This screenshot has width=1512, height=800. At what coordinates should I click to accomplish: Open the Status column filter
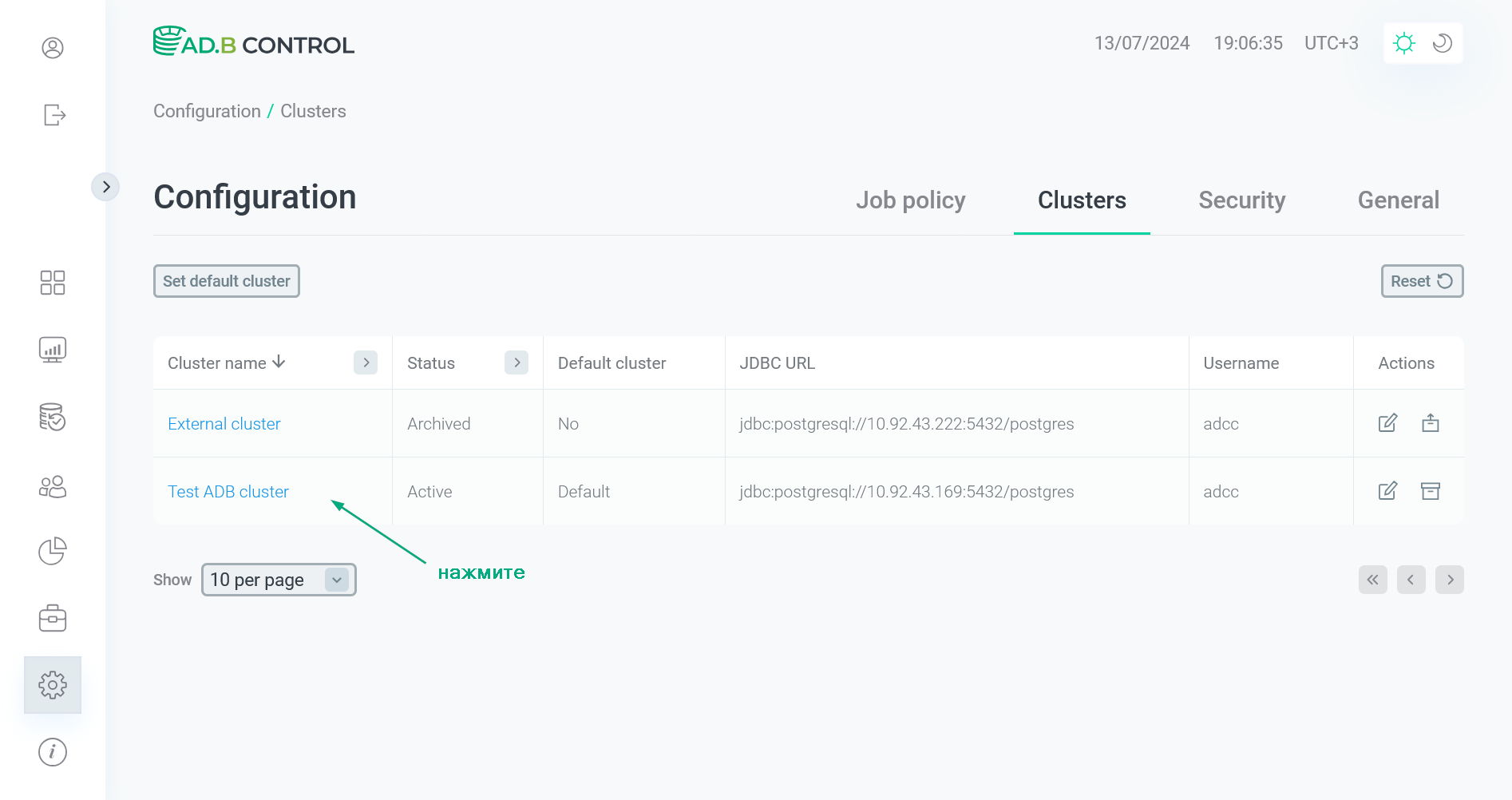click(x=517, y=362)
